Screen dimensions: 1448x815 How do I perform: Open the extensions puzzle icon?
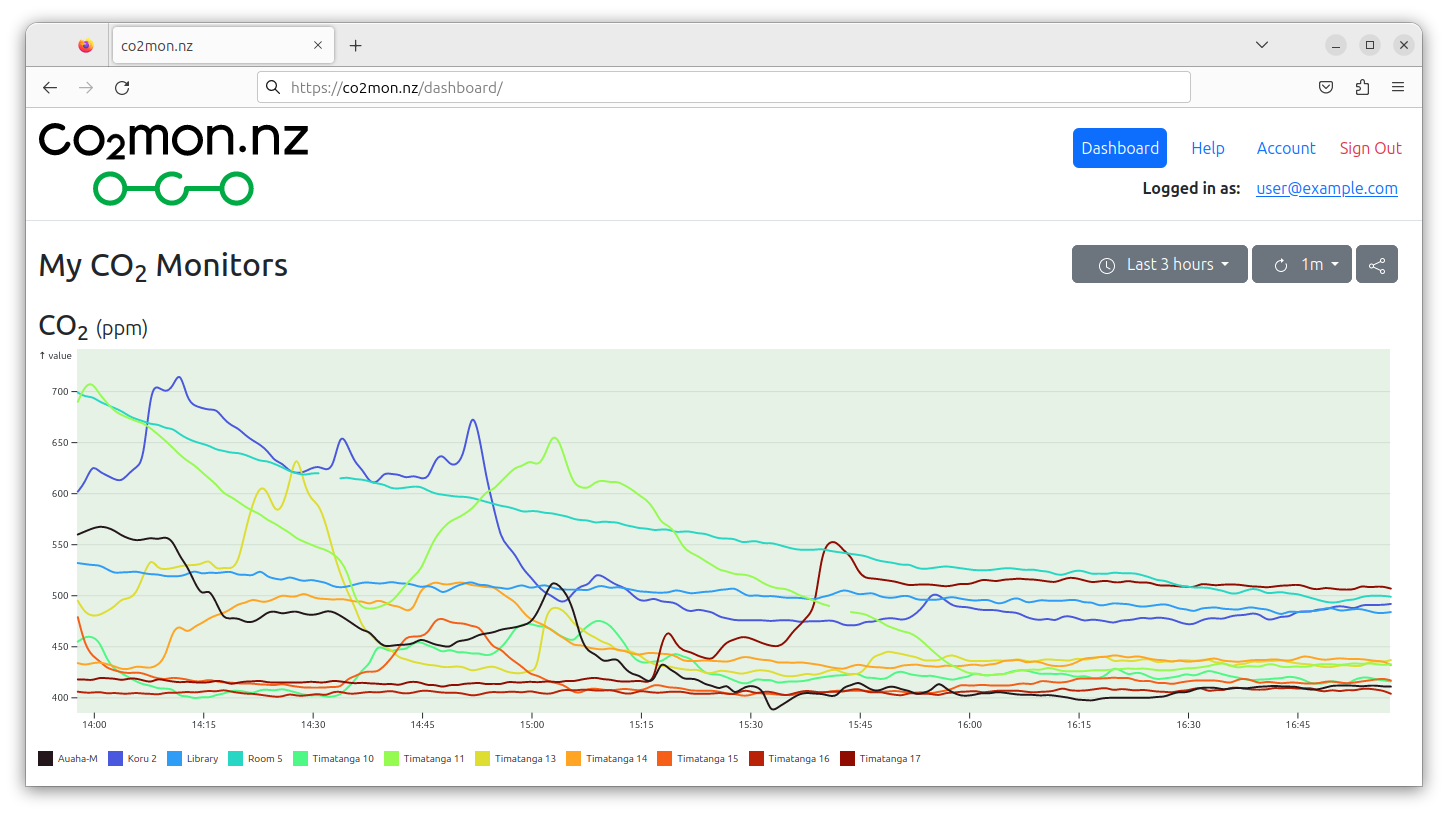tap(1362, 87)
